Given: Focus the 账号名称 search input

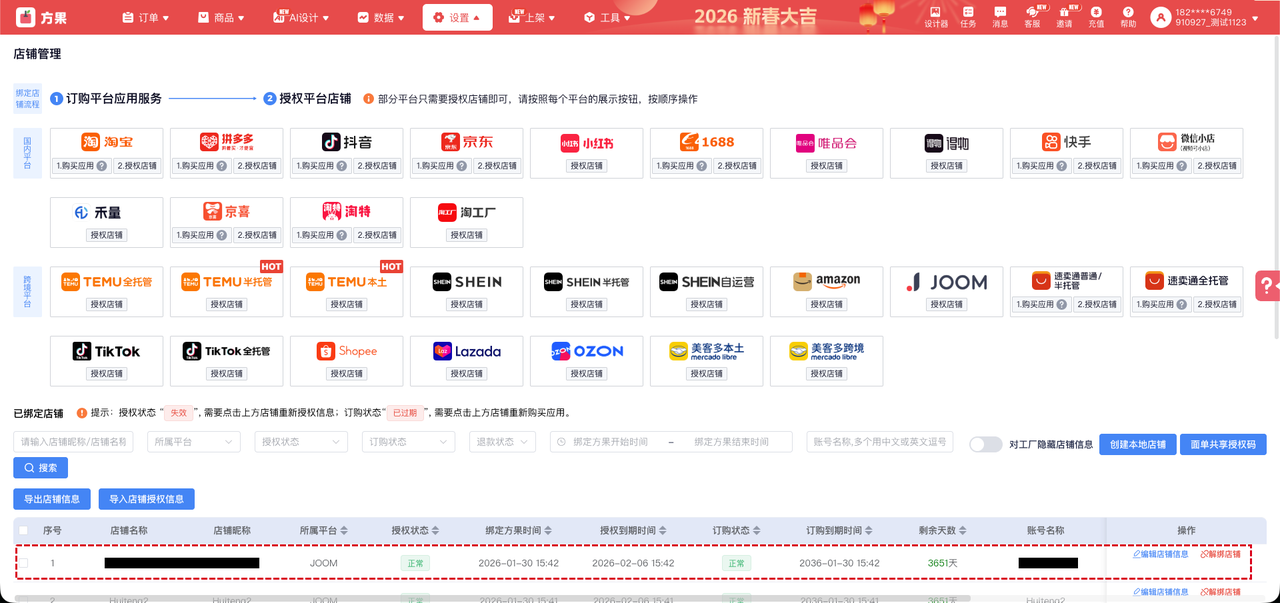Looking at the screenshot, I should point(880,442).
